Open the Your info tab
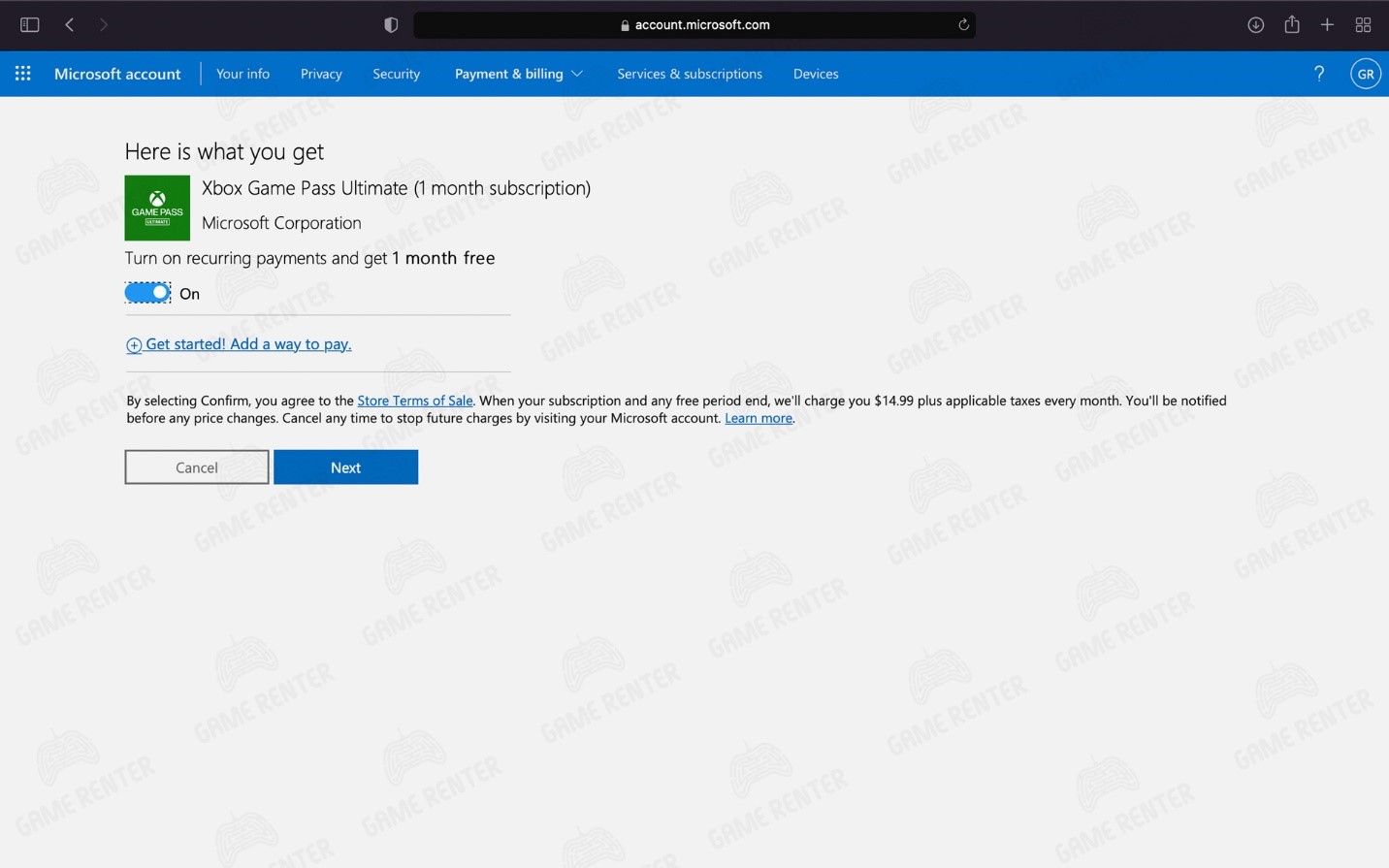1389x868 pixels. 242,74
